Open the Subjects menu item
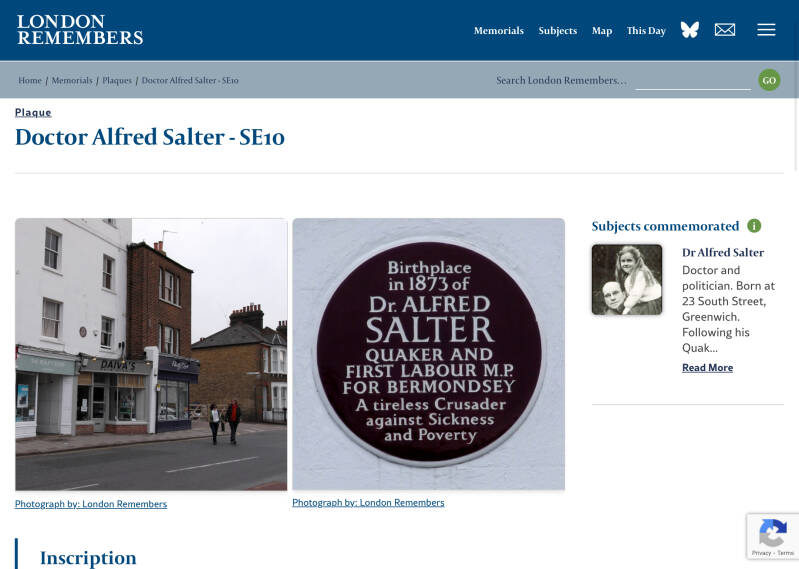 point(557,31)
